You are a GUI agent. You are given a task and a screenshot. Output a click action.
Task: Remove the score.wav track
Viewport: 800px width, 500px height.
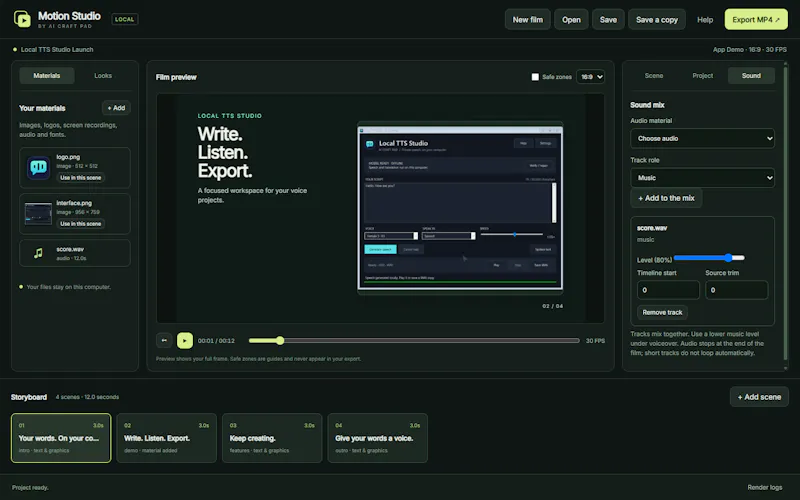(x=662, y=312)
